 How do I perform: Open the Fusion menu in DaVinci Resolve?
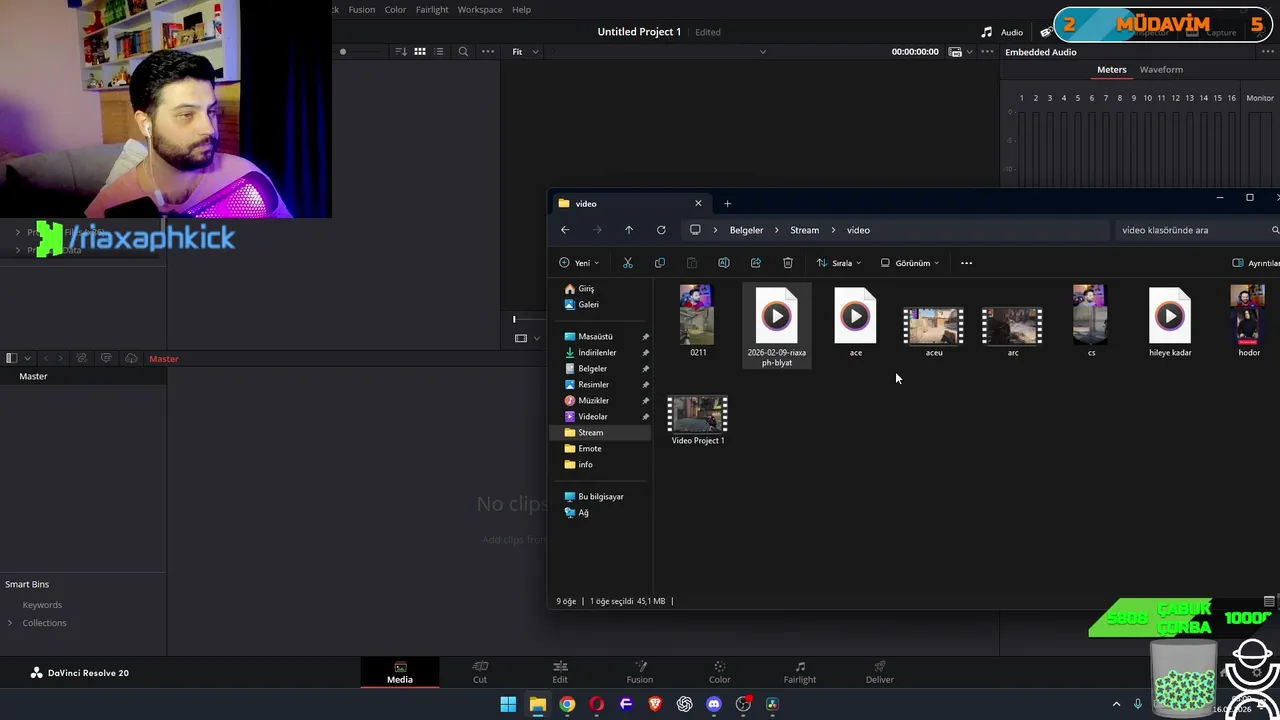tap(361, 9)
